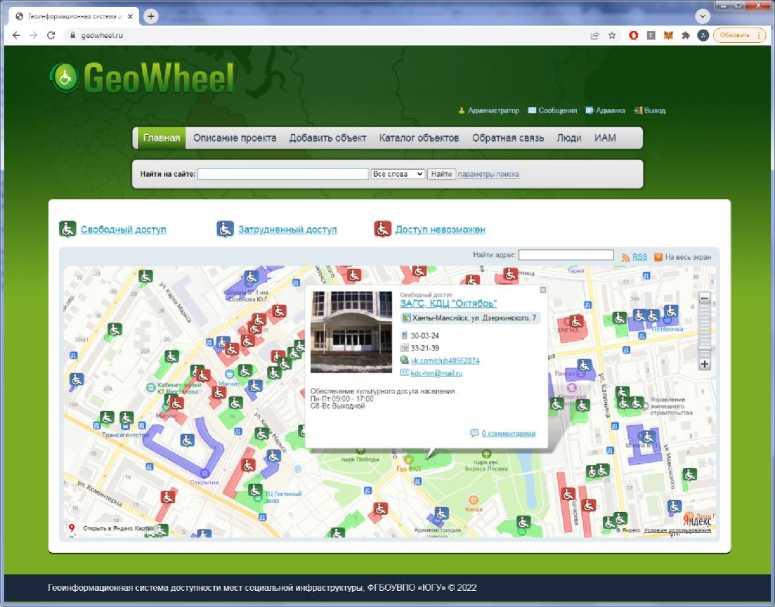Click the Найти search button
775x607 pixels.
[441, 174]
